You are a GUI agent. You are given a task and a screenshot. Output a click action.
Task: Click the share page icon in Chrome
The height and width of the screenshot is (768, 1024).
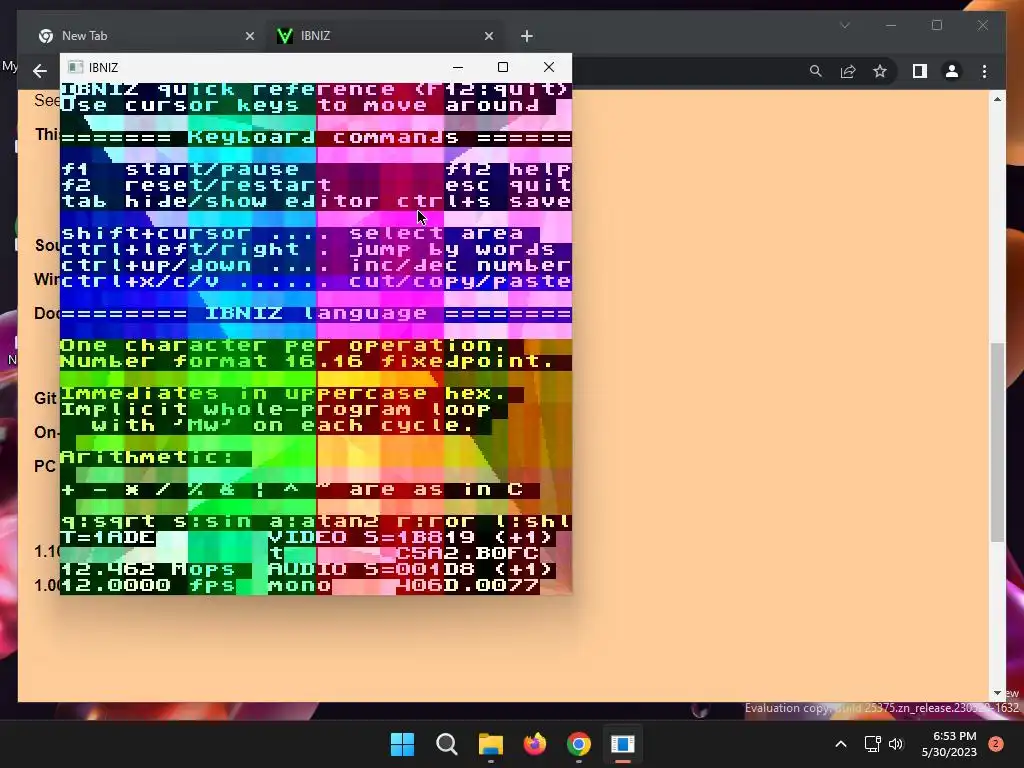[x=848, y=71]
